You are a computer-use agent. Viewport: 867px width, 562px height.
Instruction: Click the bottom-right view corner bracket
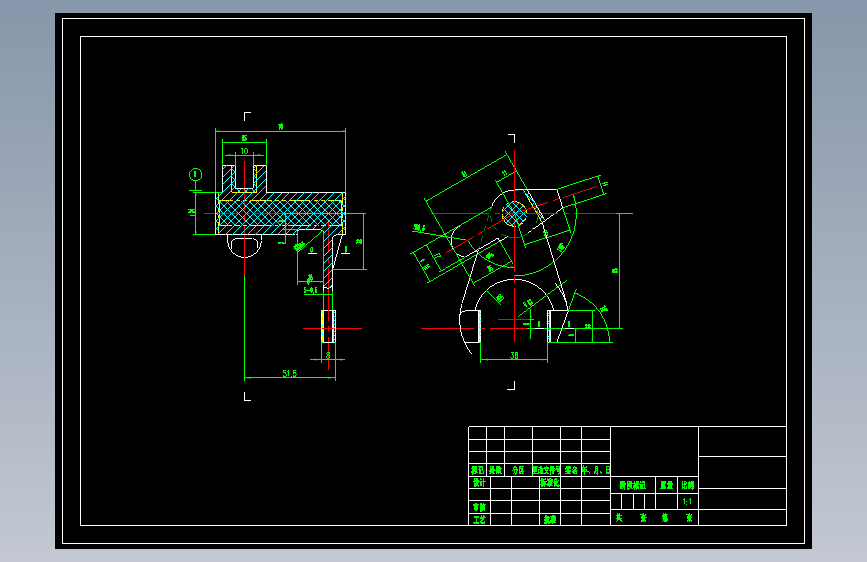click(511, 386)
